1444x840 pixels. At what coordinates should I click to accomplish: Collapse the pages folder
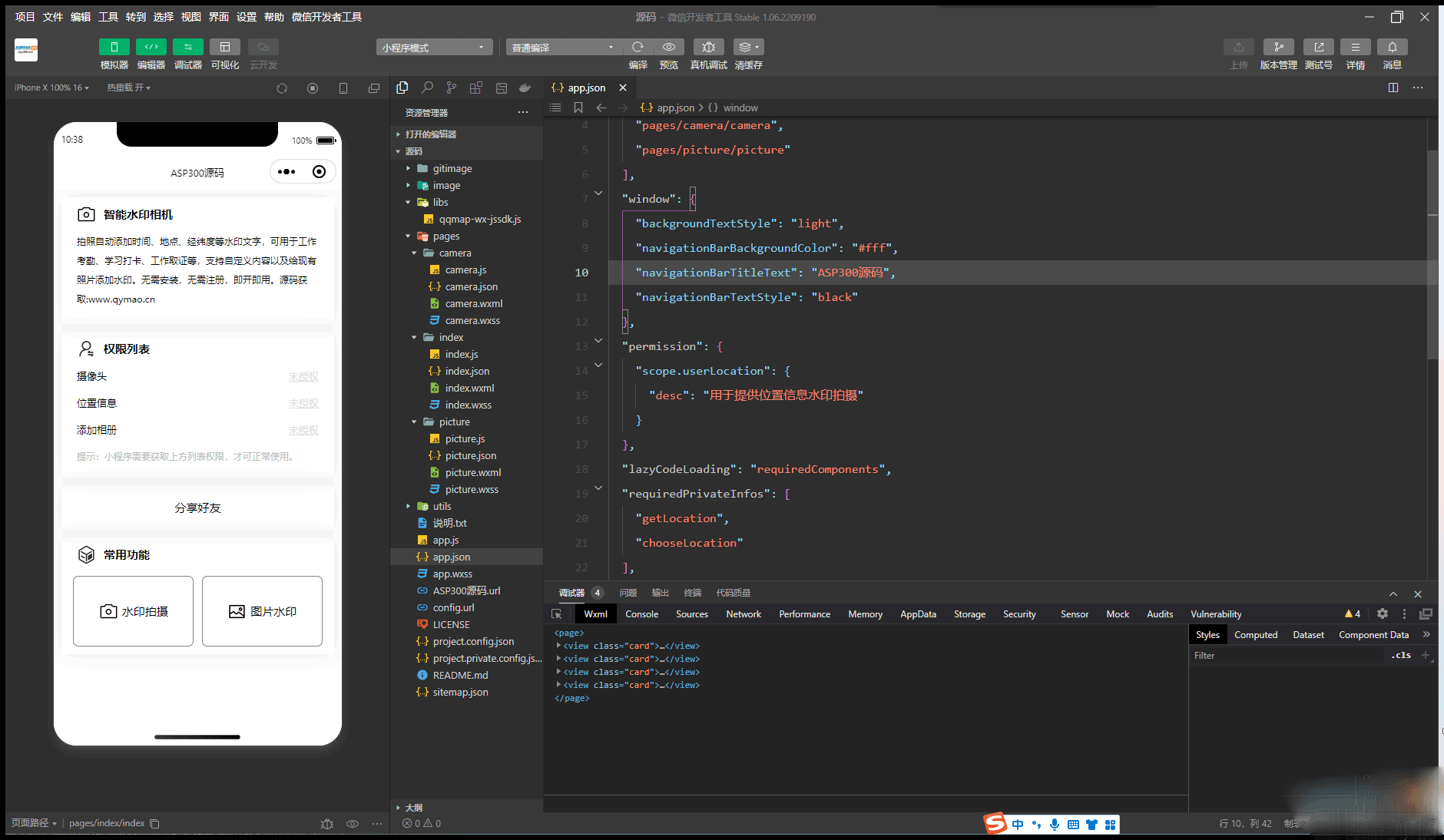(408, 236)
